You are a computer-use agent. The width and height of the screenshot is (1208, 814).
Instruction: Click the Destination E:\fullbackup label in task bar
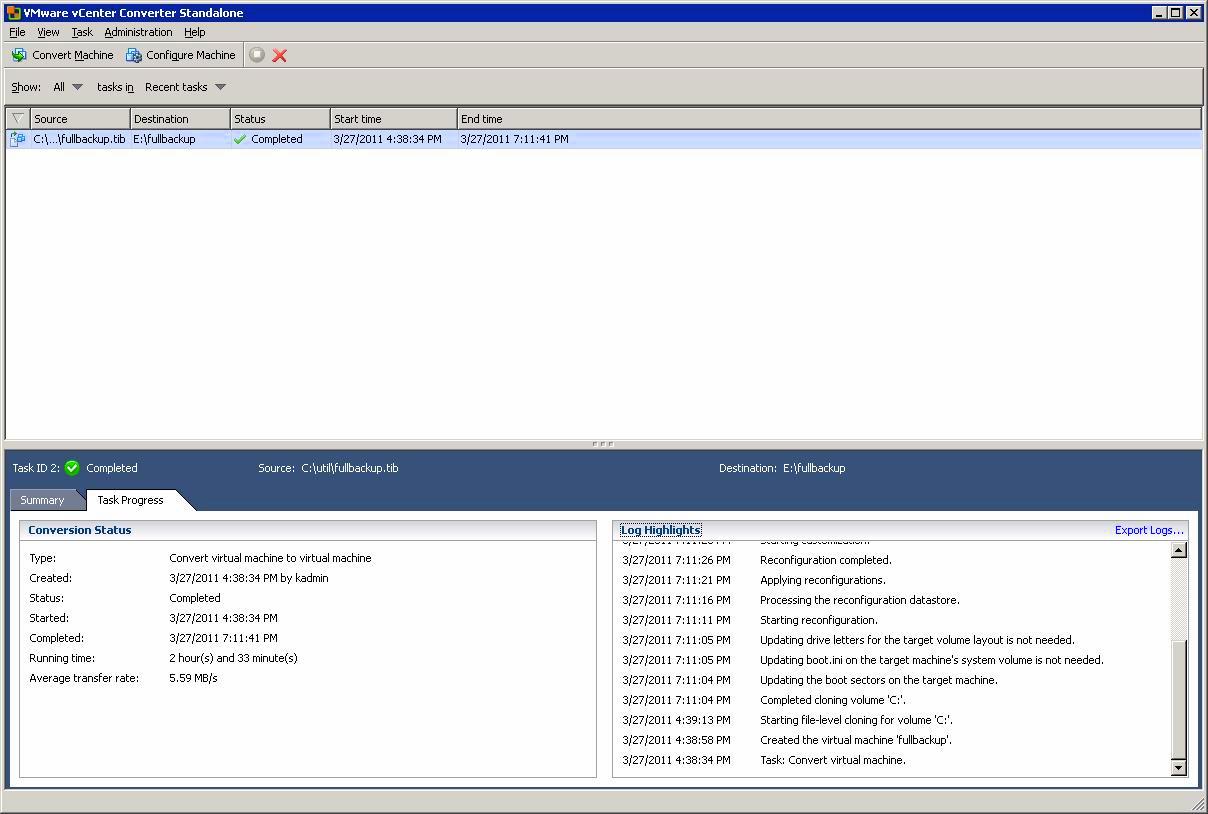click(x=782, y=468)
